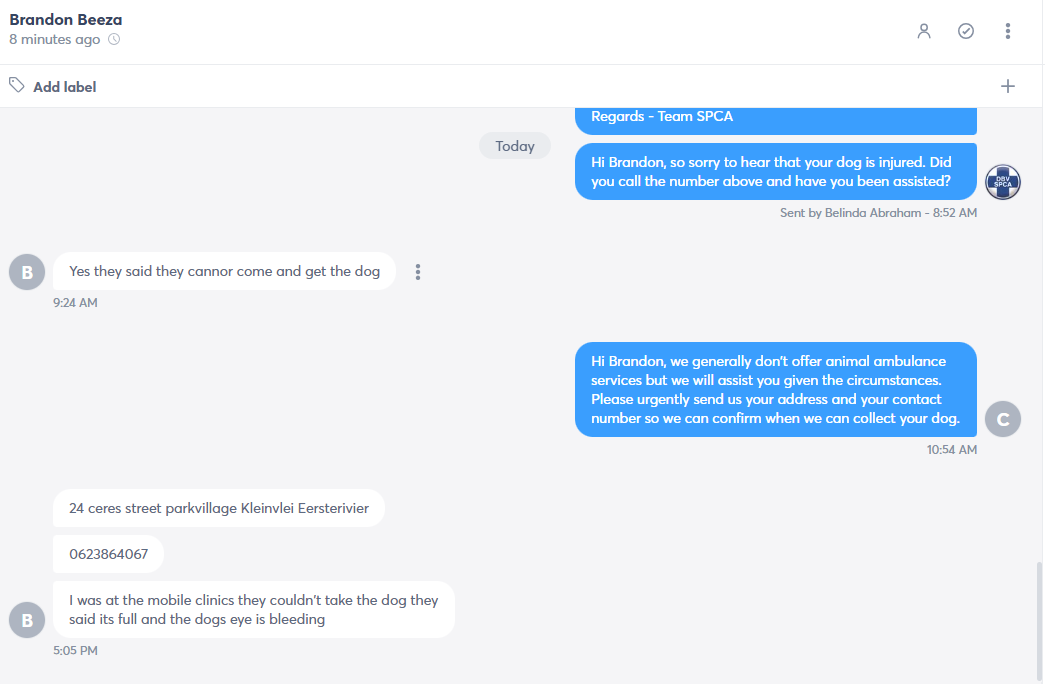Select the 'dog is injured' reply bubble
The width and height of the screenshot is (1045, 684).
tap(776, 171)
